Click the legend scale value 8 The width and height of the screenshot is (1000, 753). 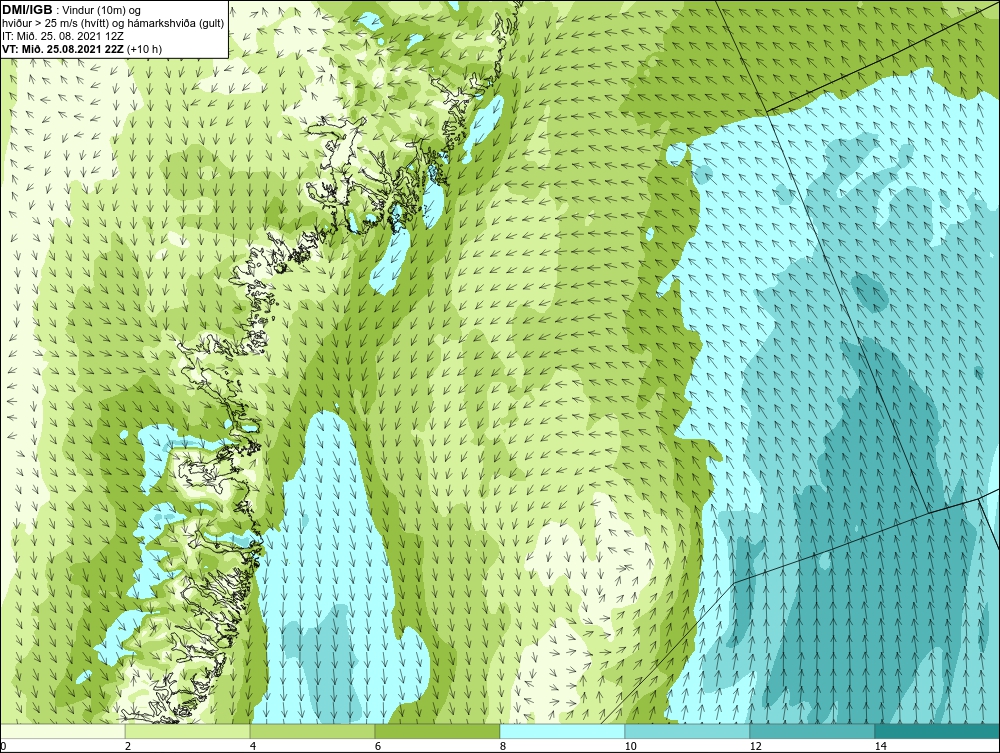click(x=503, y=746)
